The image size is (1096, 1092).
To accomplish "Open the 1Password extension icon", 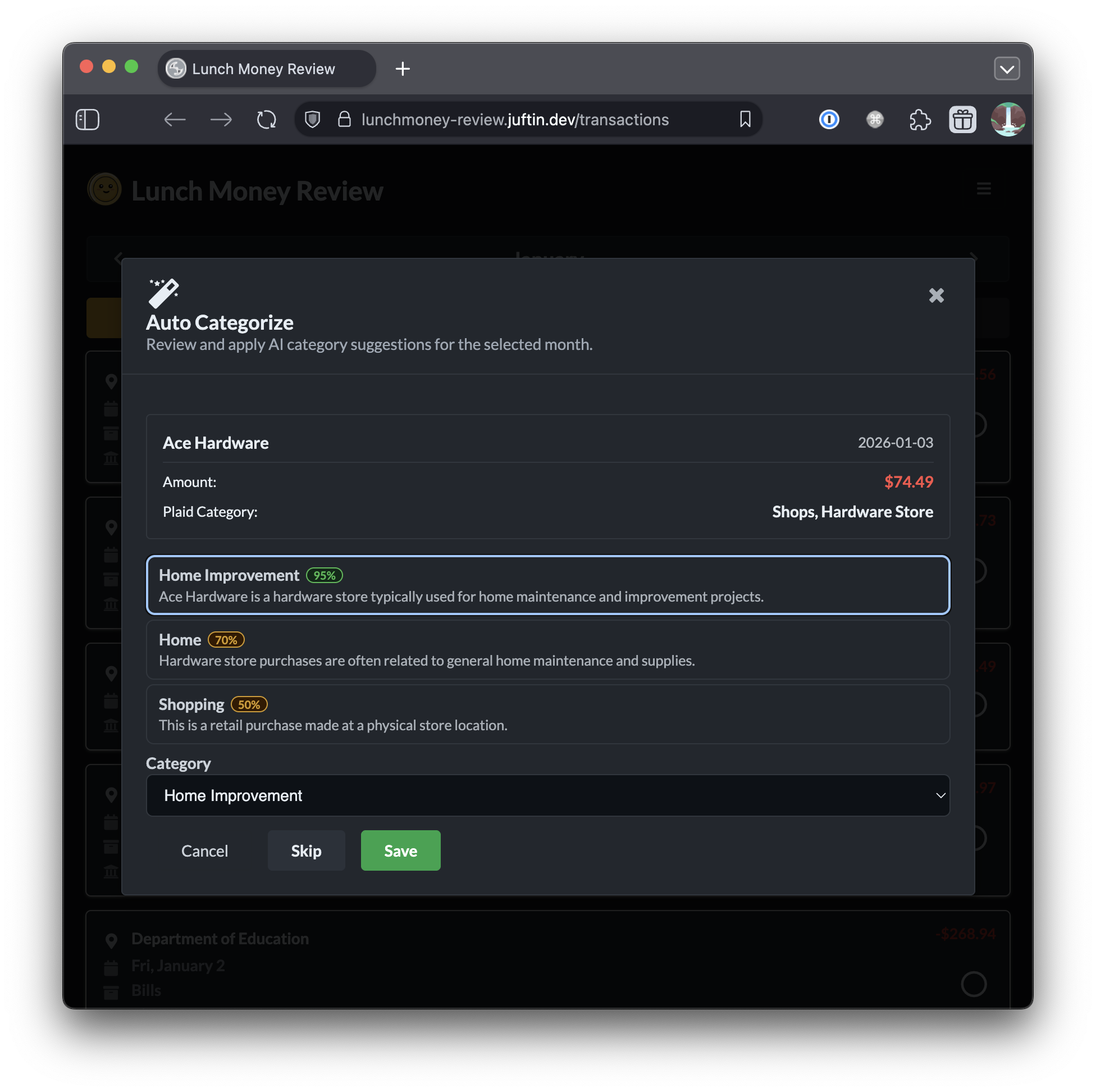I will click(x=829, y=120).
